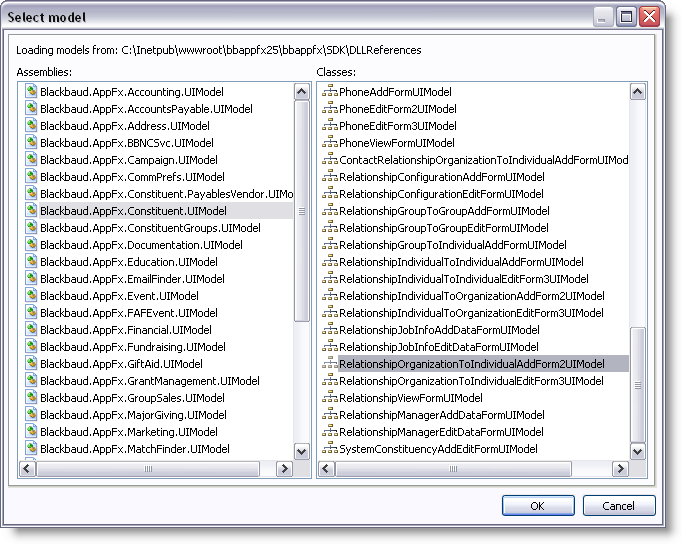682x544 pixels.
Task: Click the class icon beside RelationshipGroupToGroupAddFormUIModel
Action: [x=330, y=210]
